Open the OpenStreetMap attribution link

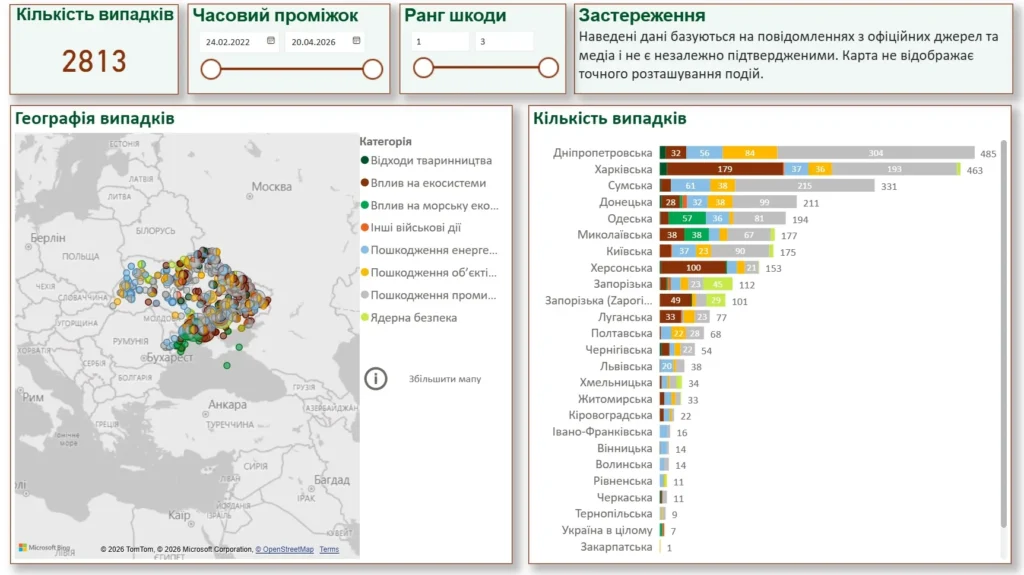click(284, 549)
